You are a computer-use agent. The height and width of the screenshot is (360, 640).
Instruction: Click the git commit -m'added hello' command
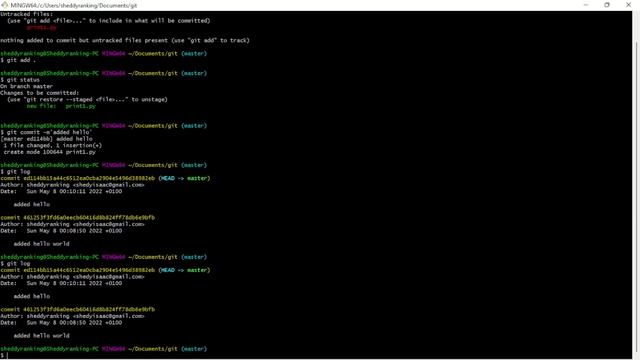coord(46,132)
